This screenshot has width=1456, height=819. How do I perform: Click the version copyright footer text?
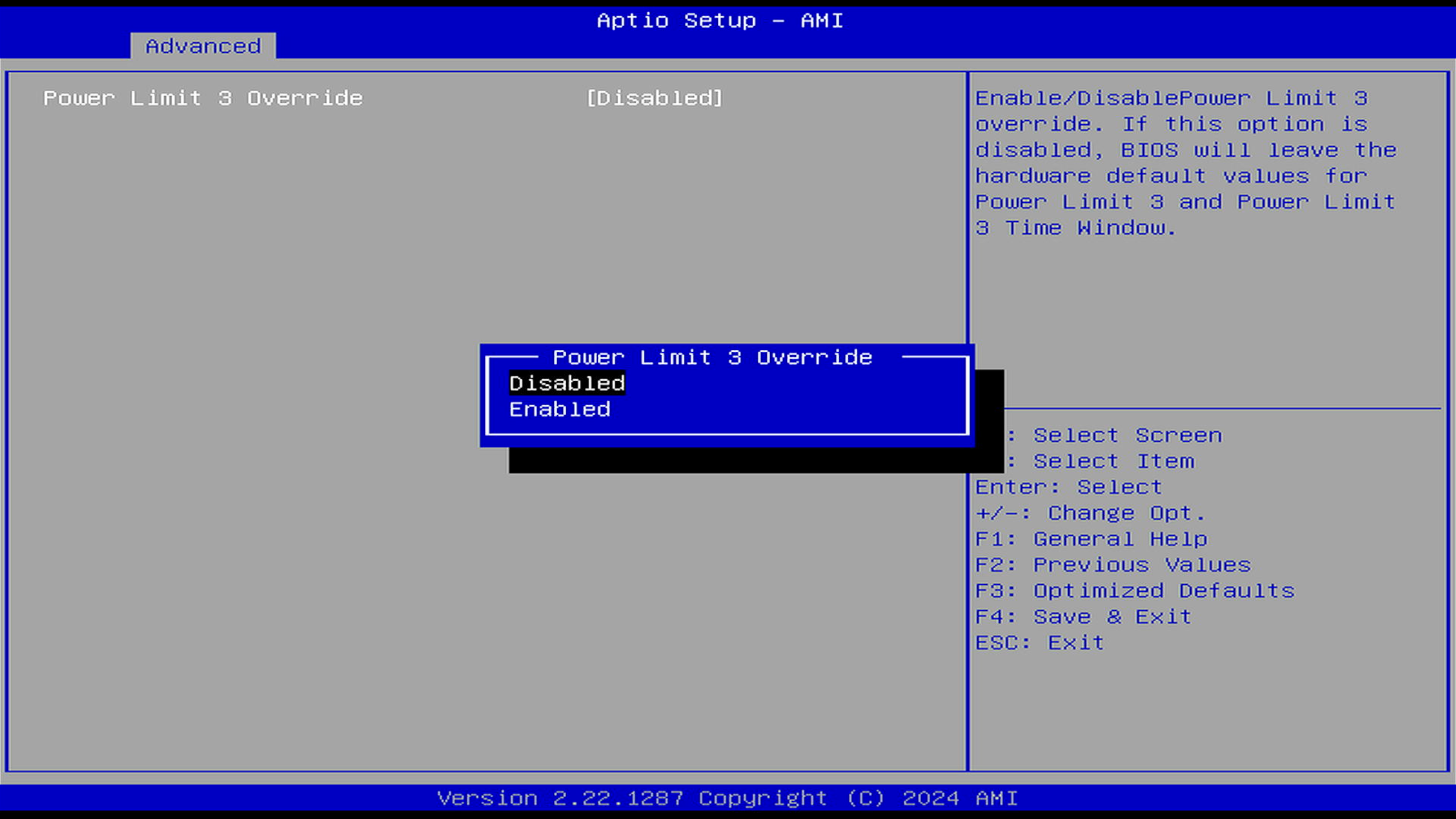click(728, 798)
